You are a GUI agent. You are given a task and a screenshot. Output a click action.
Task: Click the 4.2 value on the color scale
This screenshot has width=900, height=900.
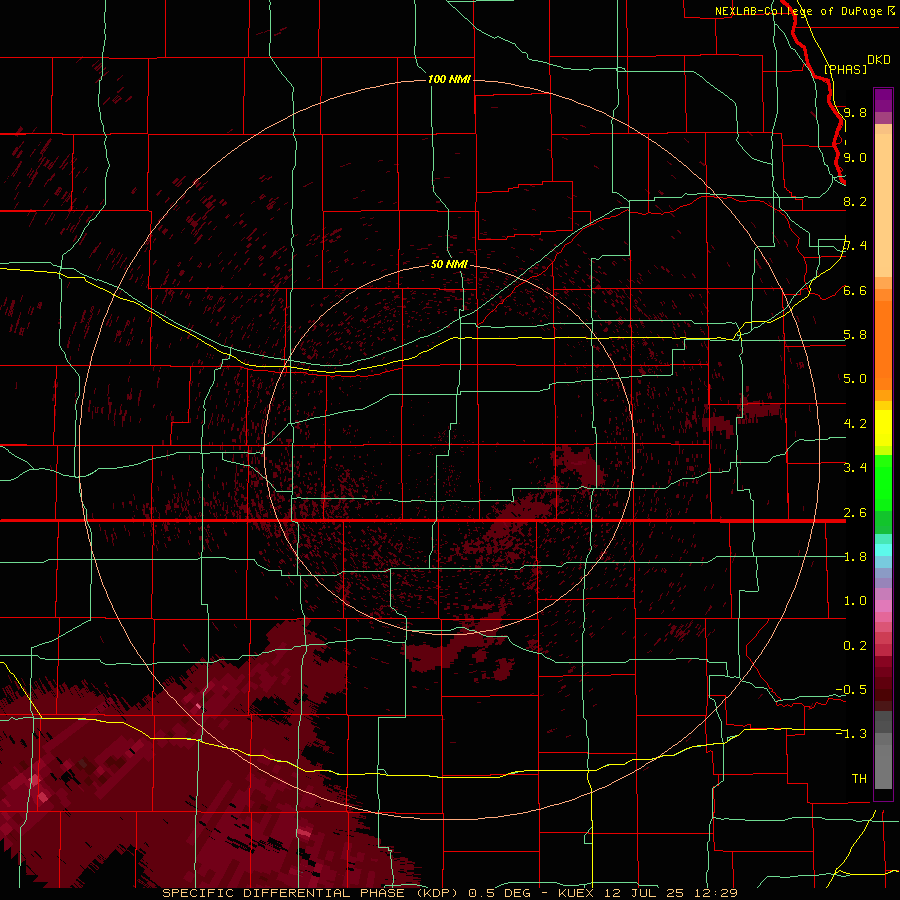click(855, 424)
